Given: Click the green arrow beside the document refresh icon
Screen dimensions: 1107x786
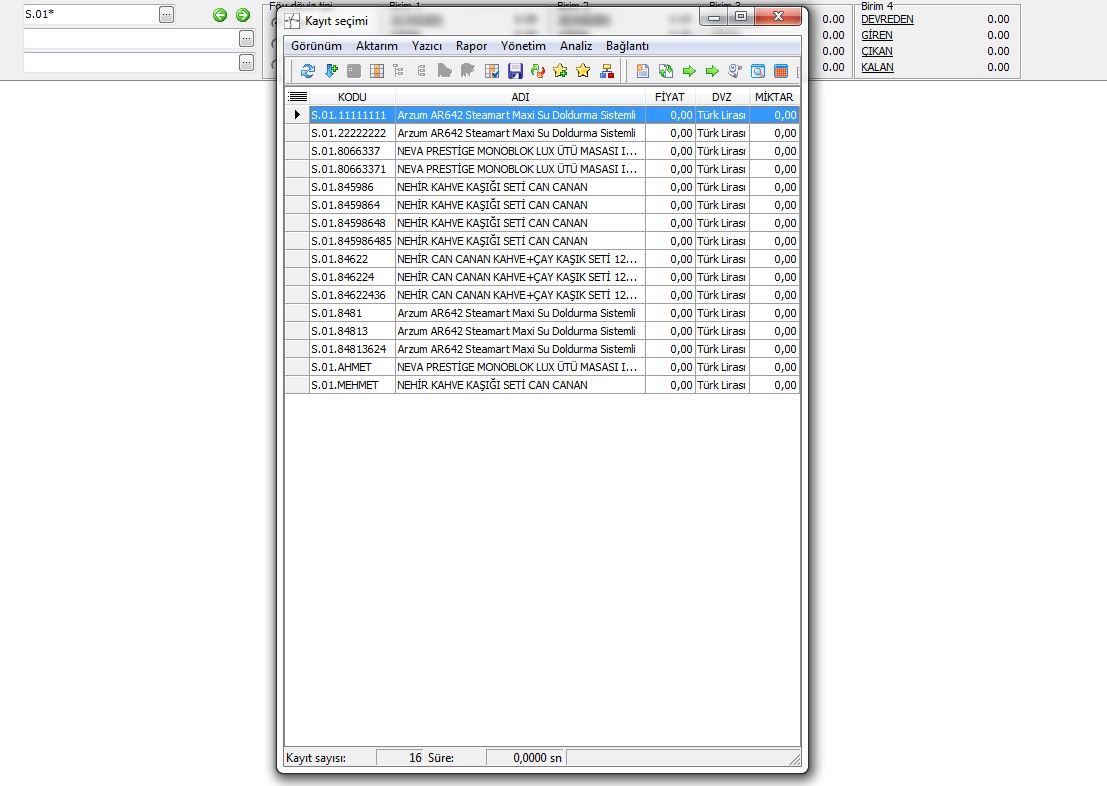Looking at the screenshot, I should click(x=689, y=71).
